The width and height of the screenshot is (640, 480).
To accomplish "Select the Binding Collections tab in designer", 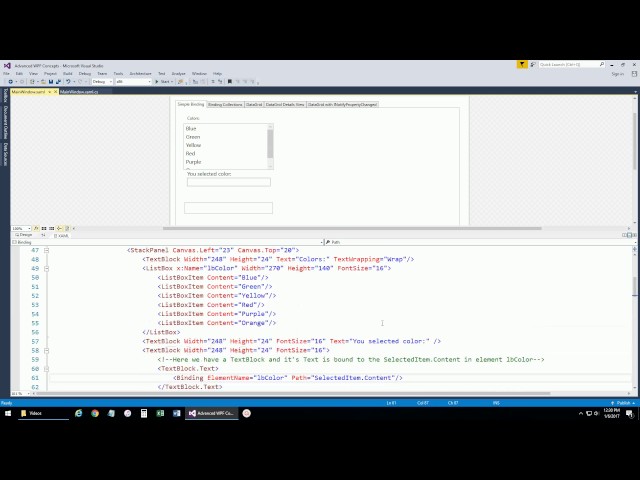I will 225,104.
